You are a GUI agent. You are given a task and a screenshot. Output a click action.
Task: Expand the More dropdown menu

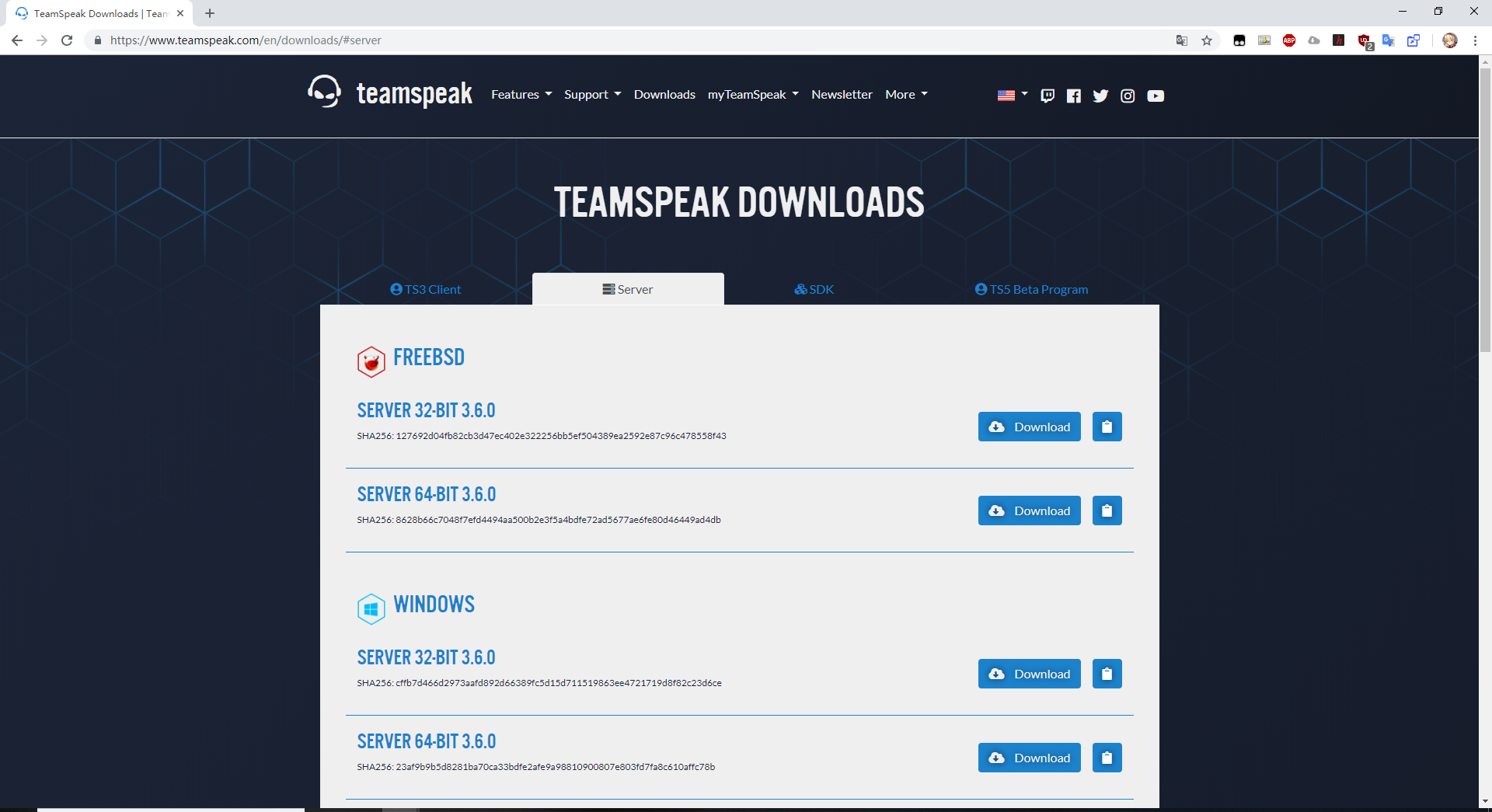pyautogui.click(x=907, y=94)
